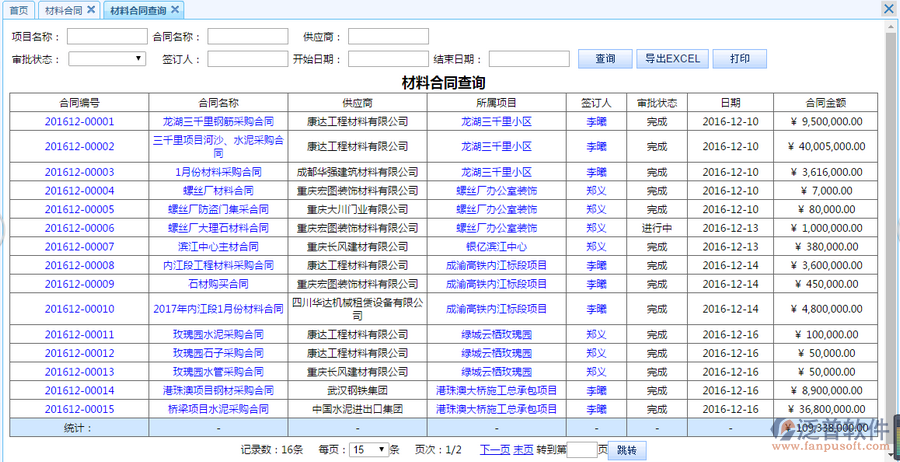Switch to the 首页 tab
Screen dimensions: 900x462
(x=18, y=10)
